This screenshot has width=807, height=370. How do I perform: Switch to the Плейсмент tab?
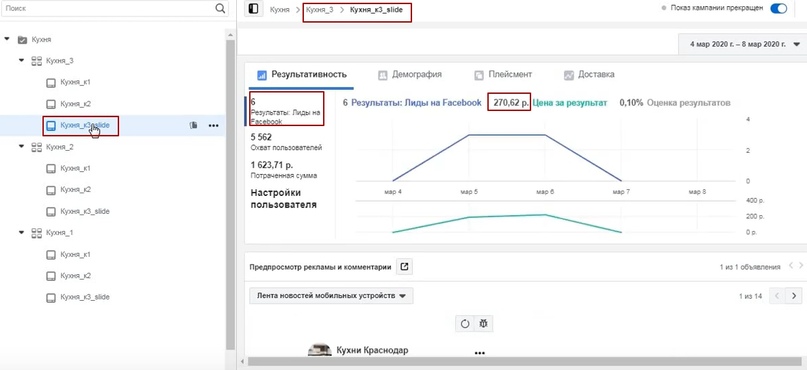click(x=503, y=75)
